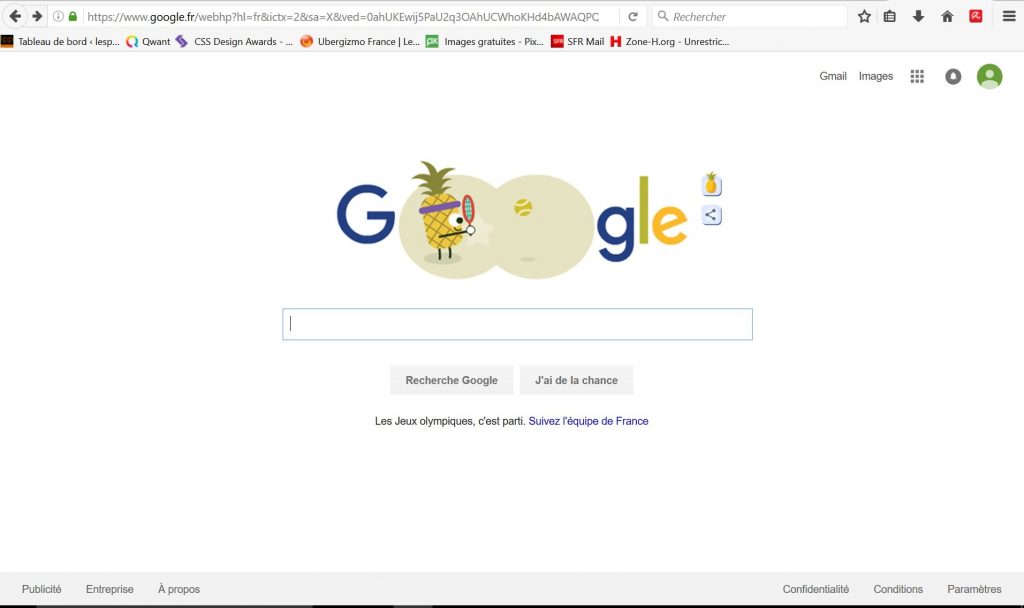Click the forward navigation arrow
1024x608 pixels.
point(37,16)
